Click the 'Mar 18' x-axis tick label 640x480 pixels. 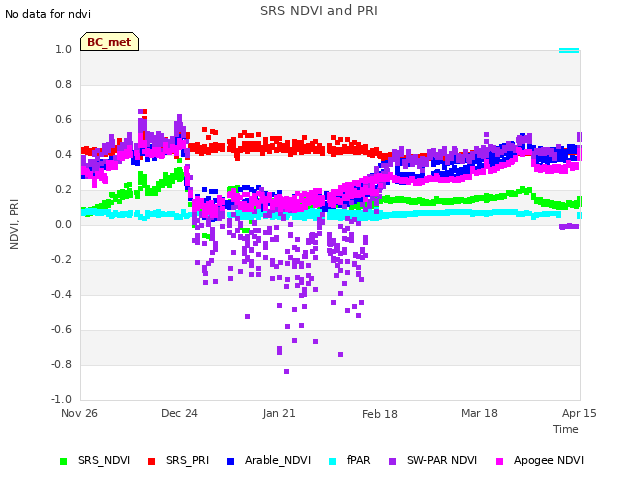click(x=479, y=413)
